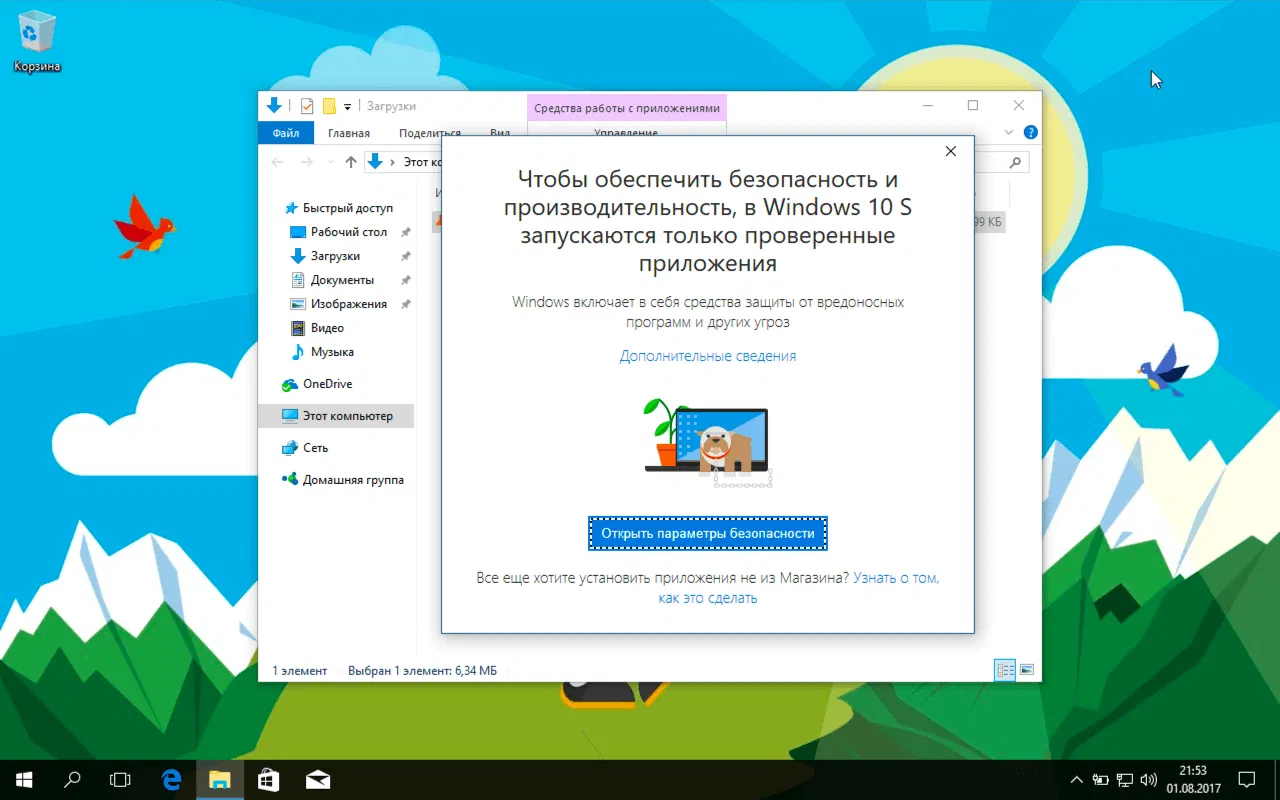Viewport: 1280px width, 800px height.
Task: Go forward using Explorer's forward arrow
Action: [x=307, y=162]
